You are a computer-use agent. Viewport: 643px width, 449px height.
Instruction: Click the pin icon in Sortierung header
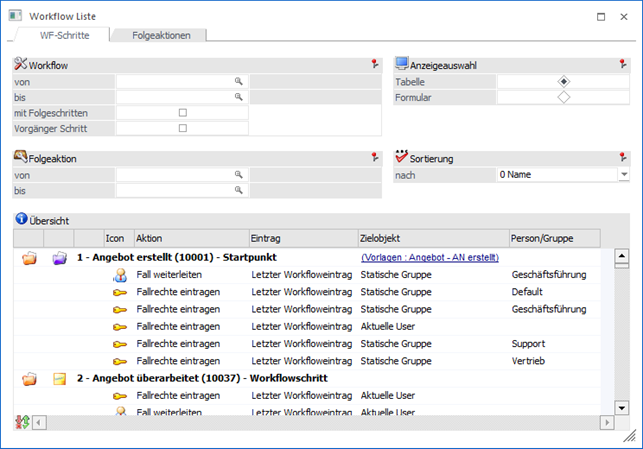tap(623, 157)
